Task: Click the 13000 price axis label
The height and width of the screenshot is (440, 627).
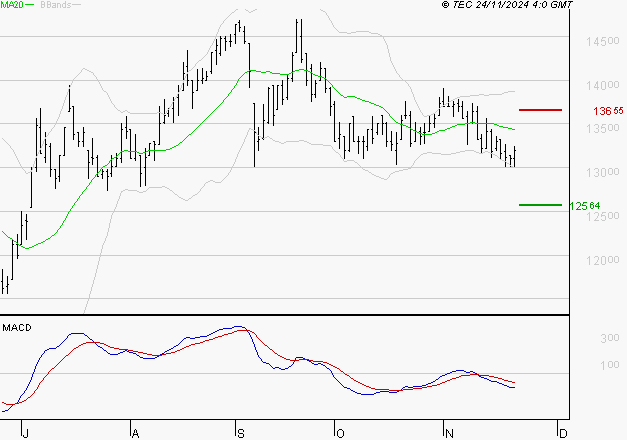Action: pyautogui.click(x=603, y=172)
